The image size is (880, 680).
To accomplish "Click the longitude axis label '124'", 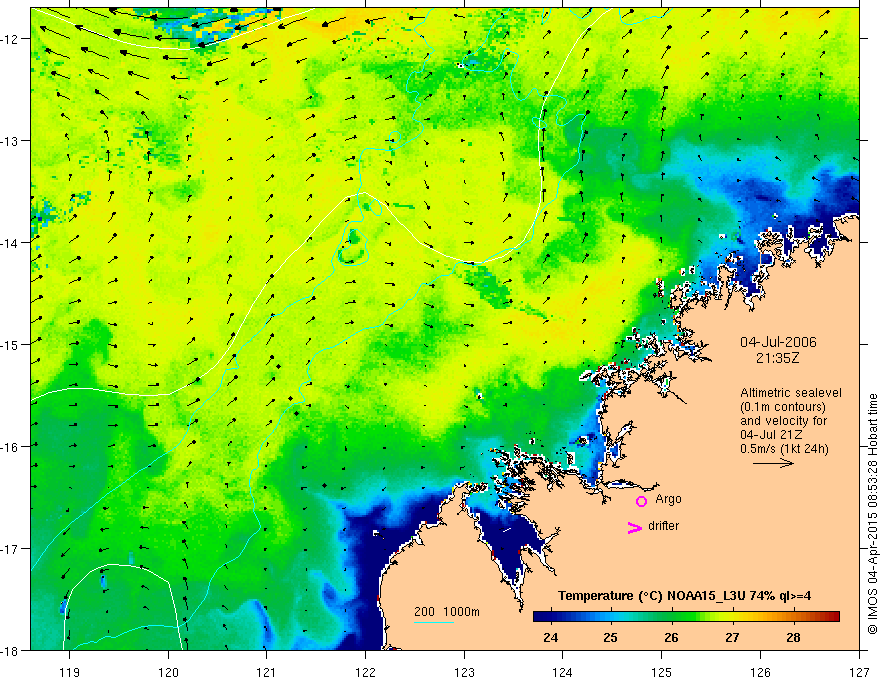I will click(563, 672).
